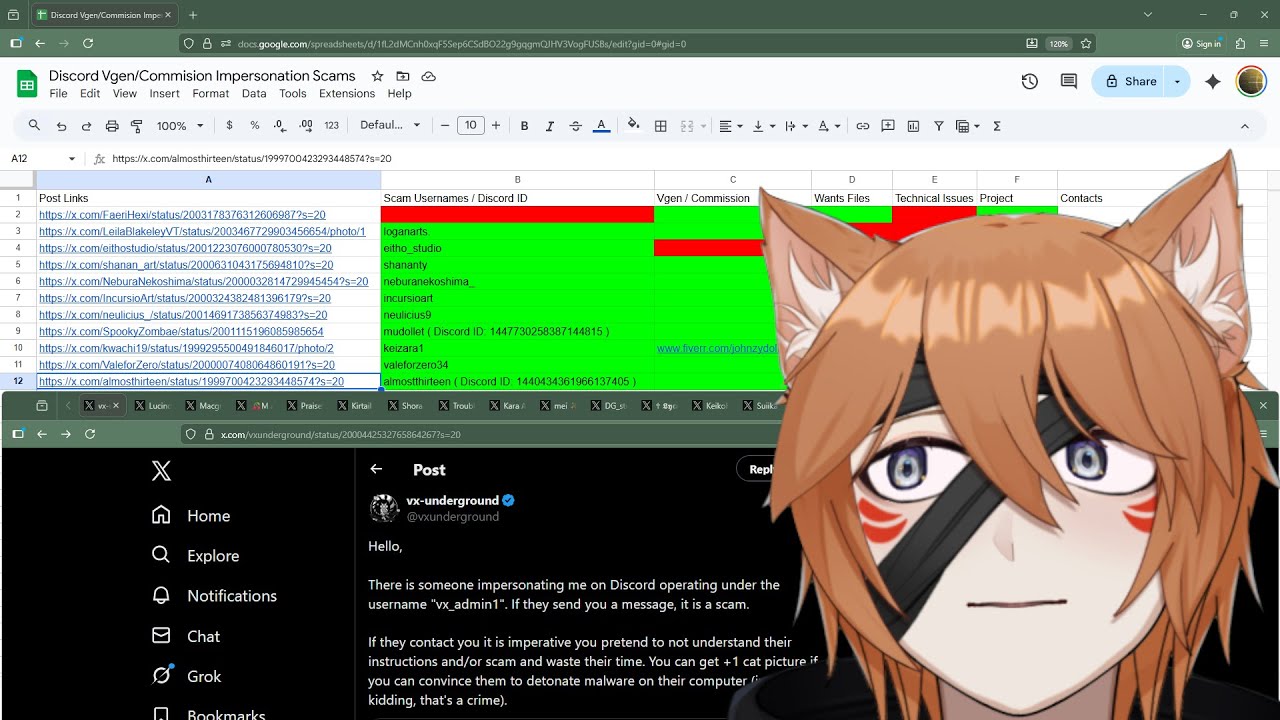The width and height of the screenshot is (1280, 720).
Task: Open the font family dropdown
Action: (x=391, y=126)
